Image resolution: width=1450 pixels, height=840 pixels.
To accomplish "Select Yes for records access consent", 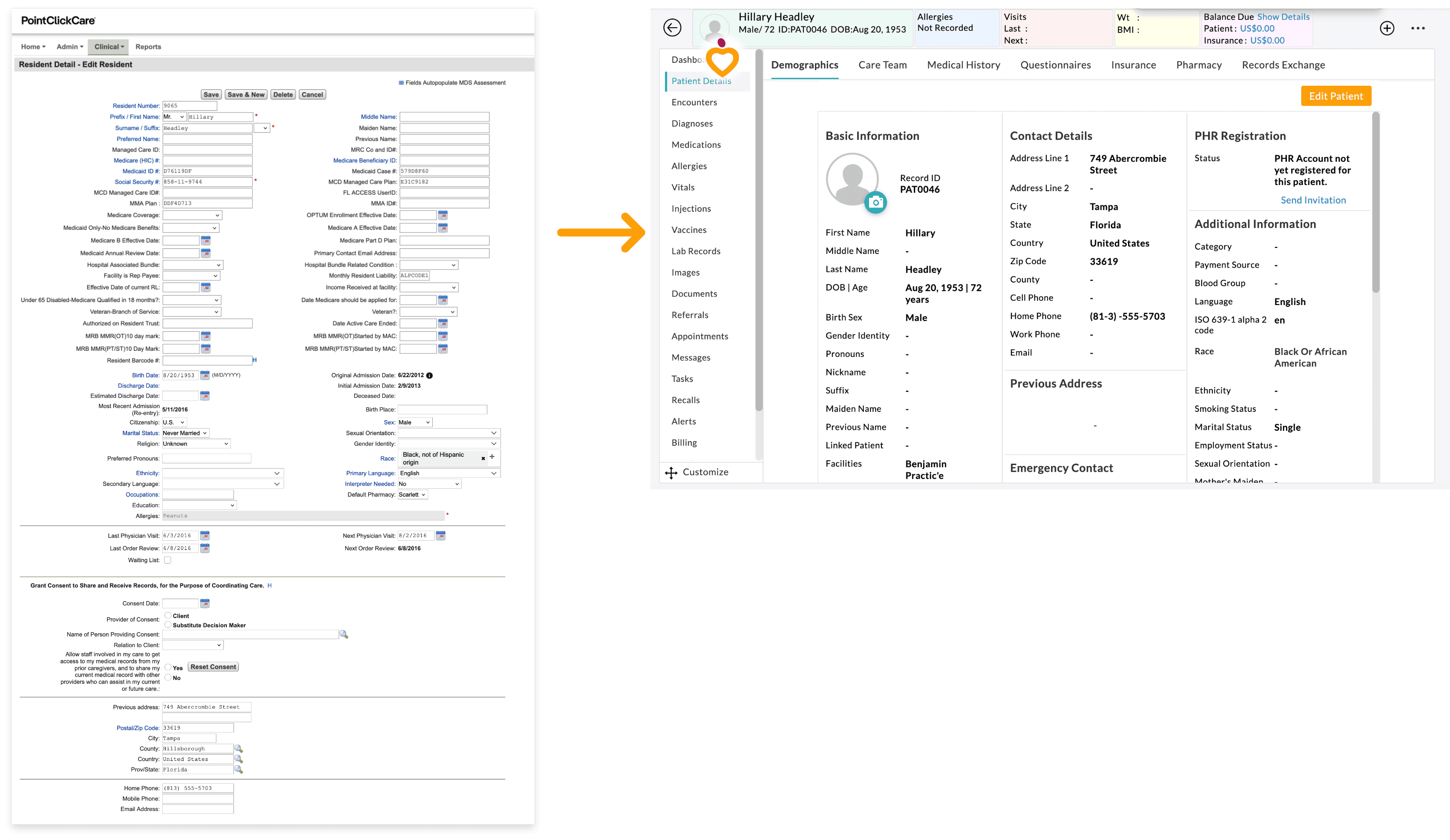I will (x=168, y=668).
